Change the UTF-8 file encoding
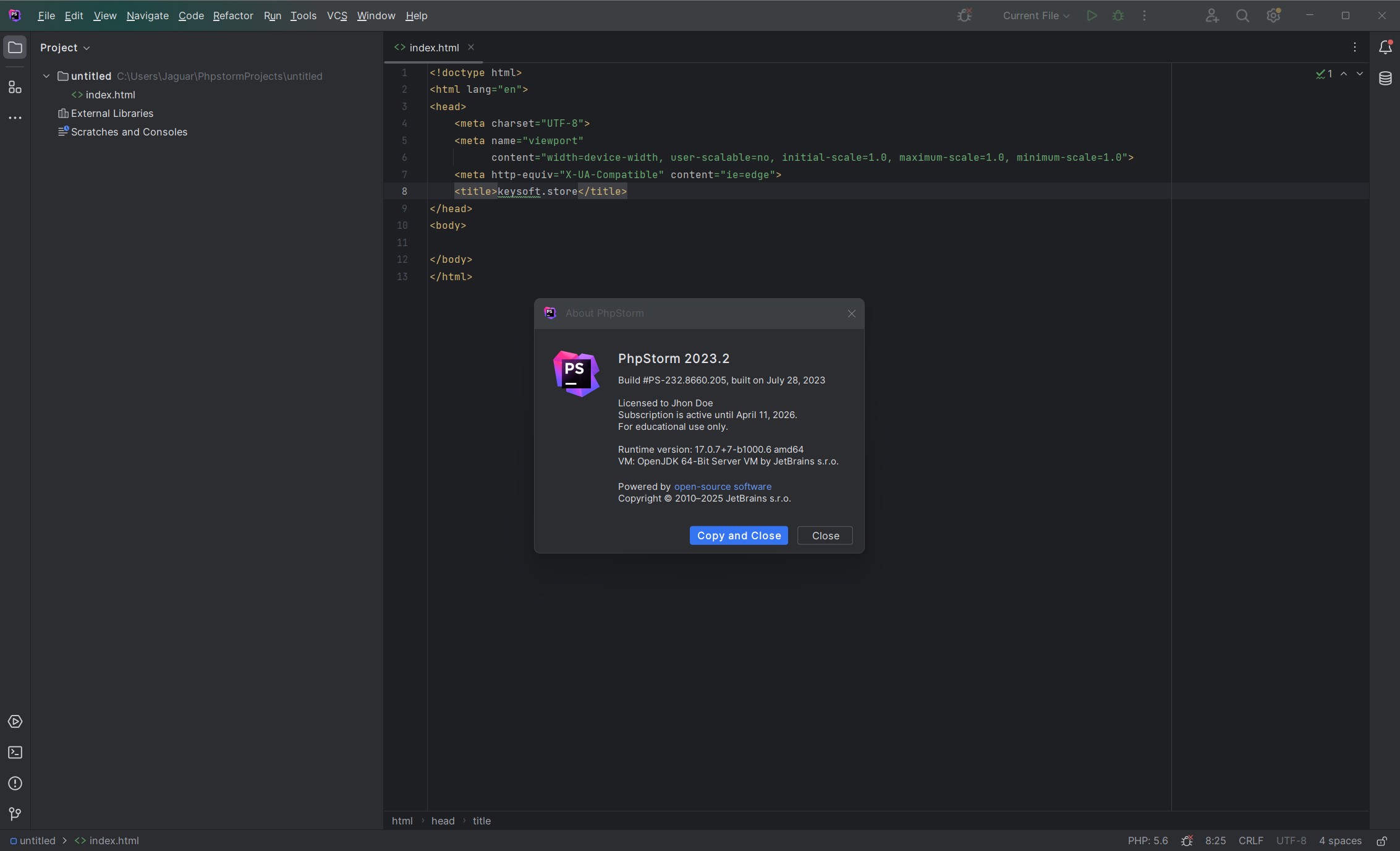This screenshot has width=1400, height=851. pos(1291,840)
